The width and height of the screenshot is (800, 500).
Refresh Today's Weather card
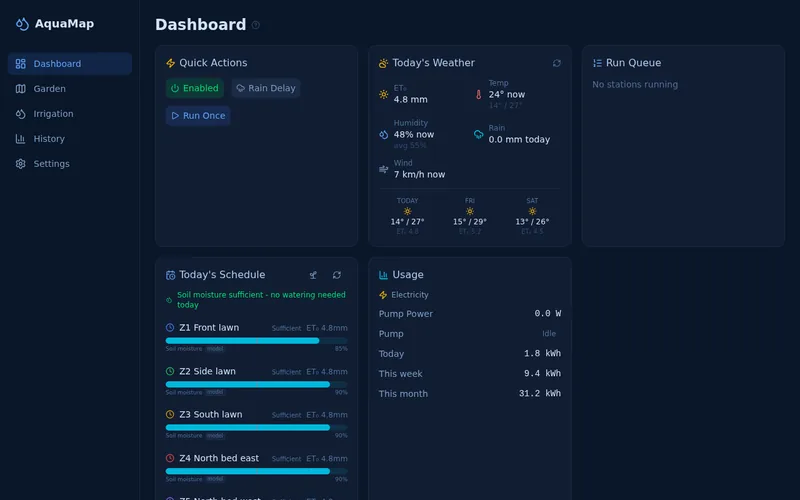coord(557,63)
